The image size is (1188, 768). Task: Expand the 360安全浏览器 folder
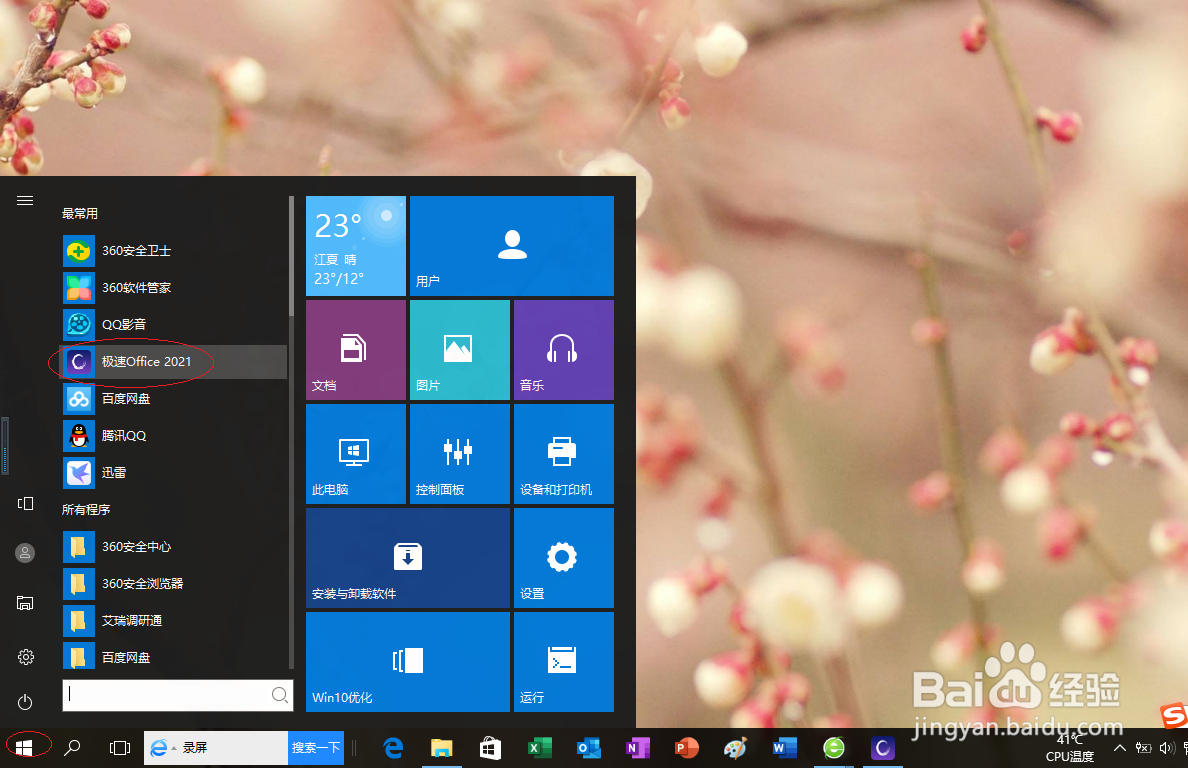174,584
